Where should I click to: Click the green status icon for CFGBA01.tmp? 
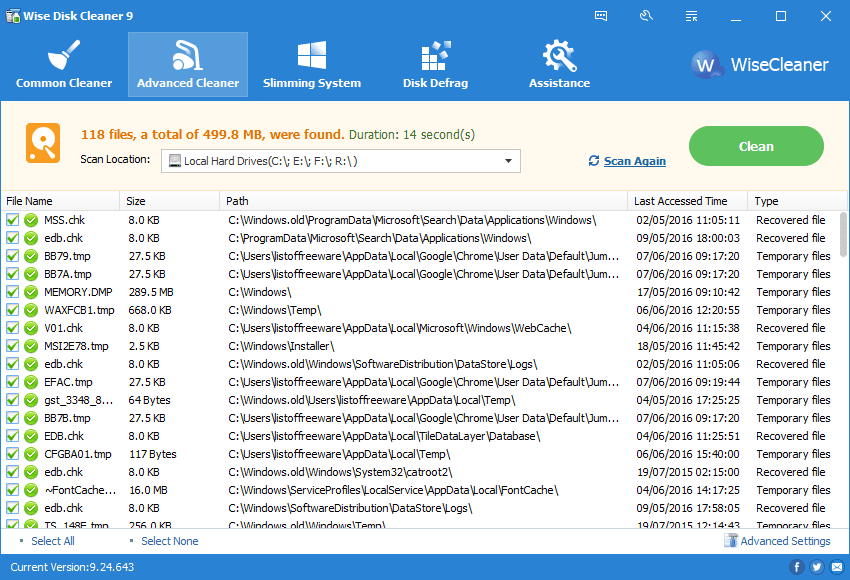(x=31, y=454)
